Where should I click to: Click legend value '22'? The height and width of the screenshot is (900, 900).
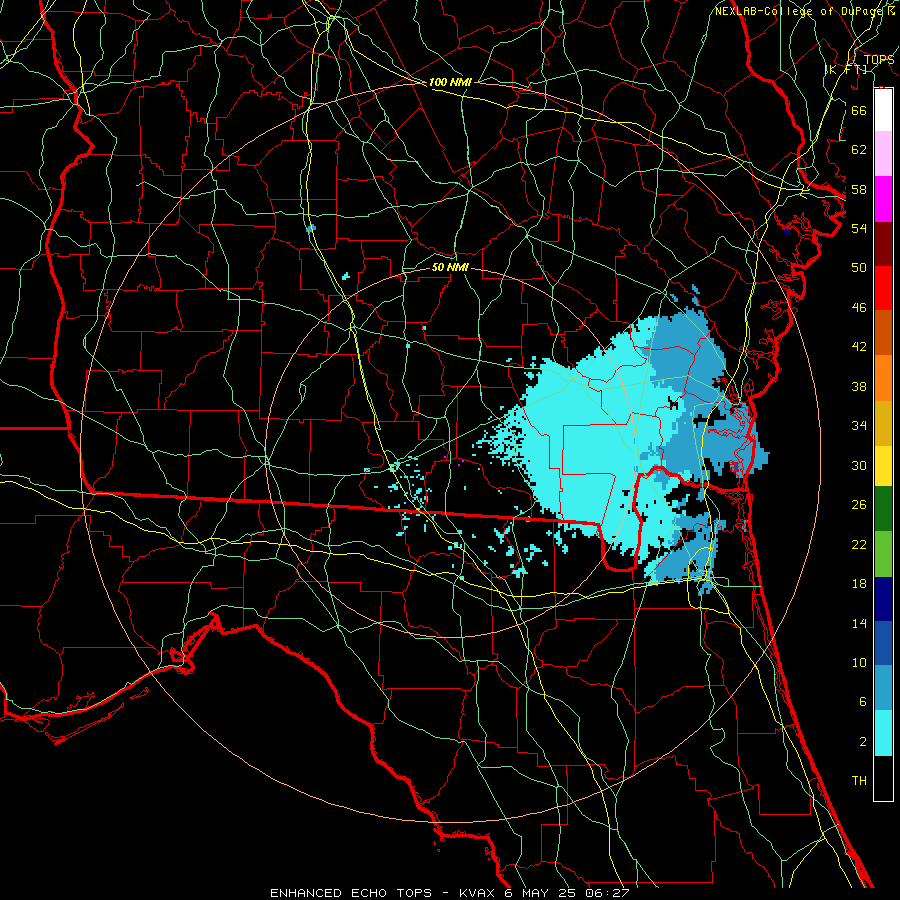click(859, 545)
